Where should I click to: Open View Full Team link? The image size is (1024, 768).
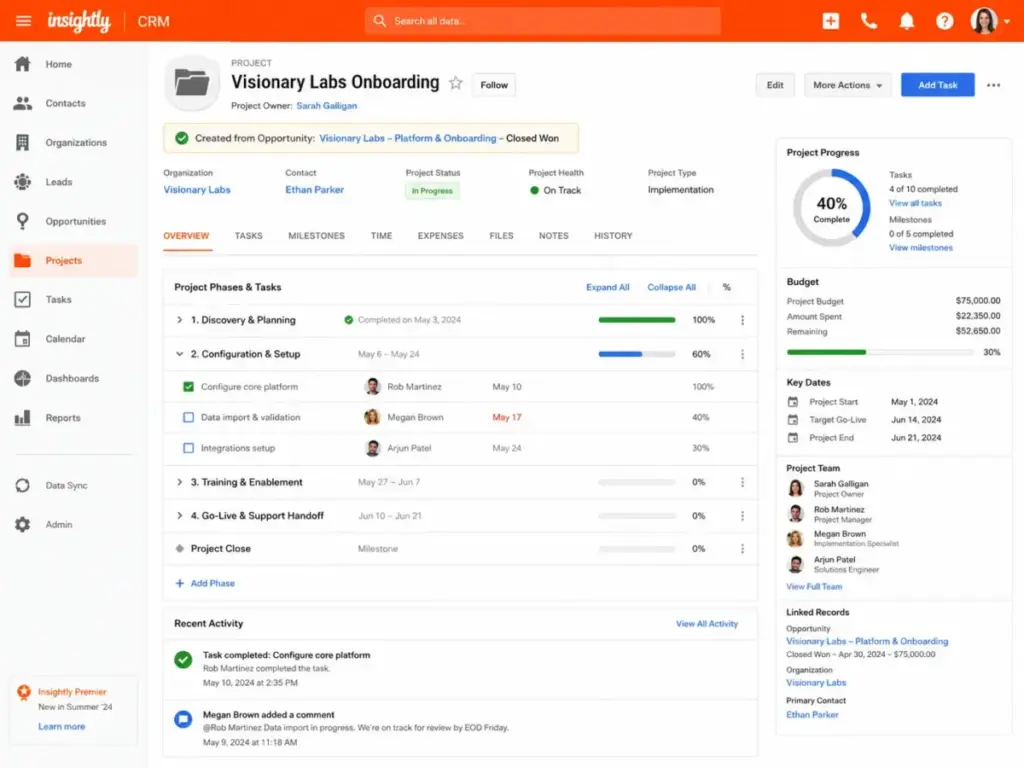point(814,586)
